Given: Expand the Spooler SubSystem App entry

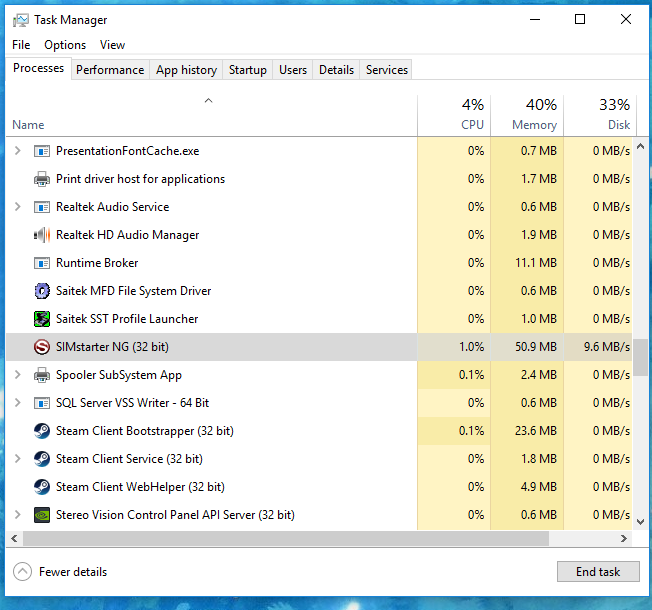Looking at the screenshot, I should [17, 375].
